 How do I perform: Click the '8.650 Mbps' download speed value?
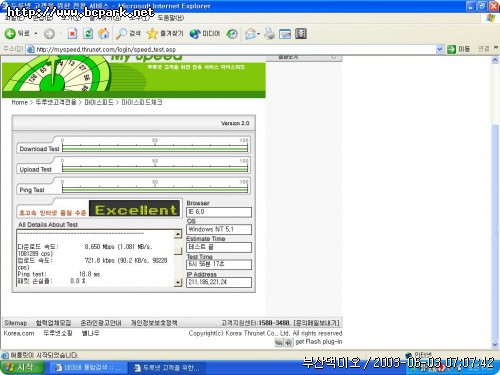(x=99, y=247)
